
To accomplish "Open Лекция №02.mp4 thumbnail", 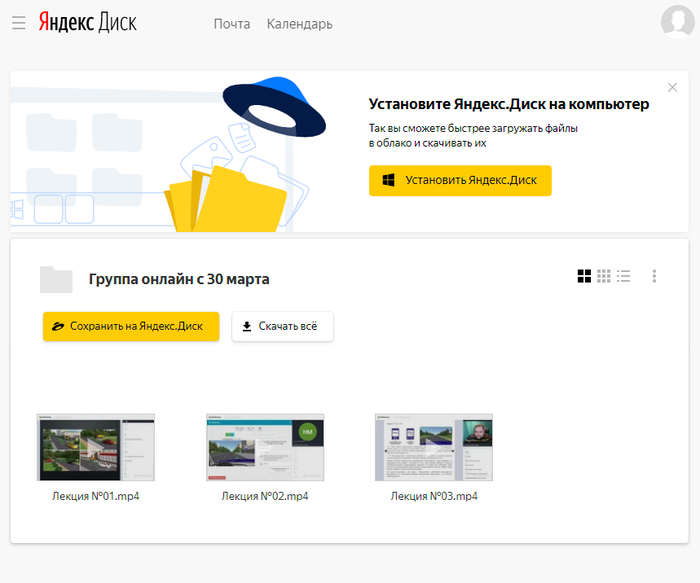I will pyautogui.click(x=264, y=448).
